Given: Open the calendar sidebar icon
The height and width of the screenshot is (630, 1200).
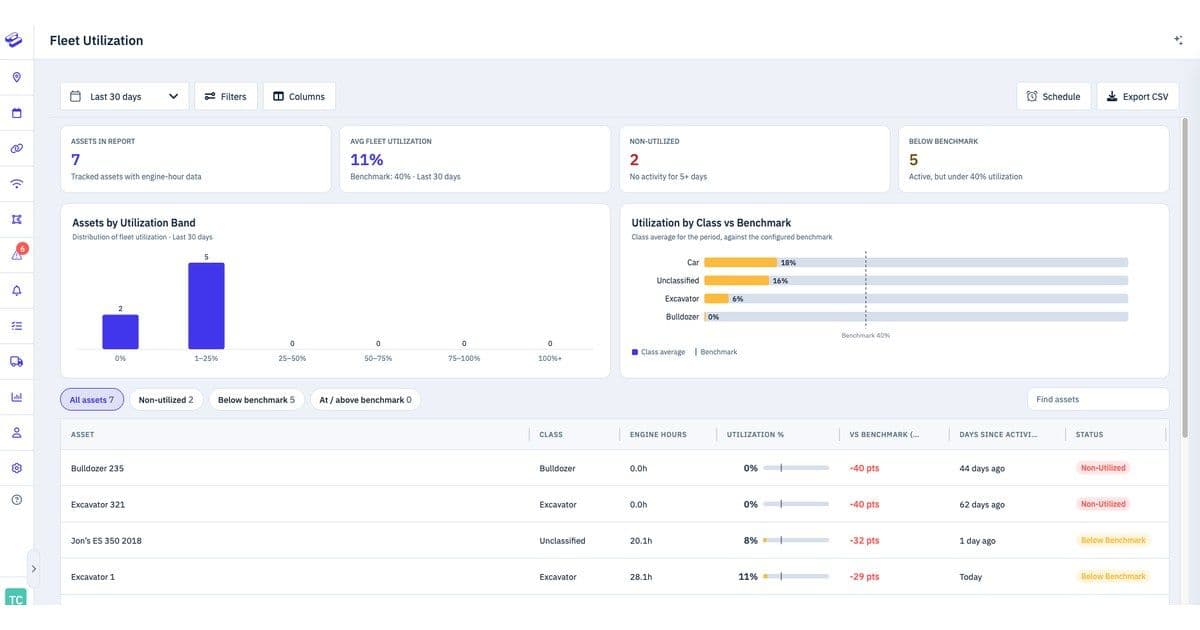Looking at the screenshot, I should (16, 113).
